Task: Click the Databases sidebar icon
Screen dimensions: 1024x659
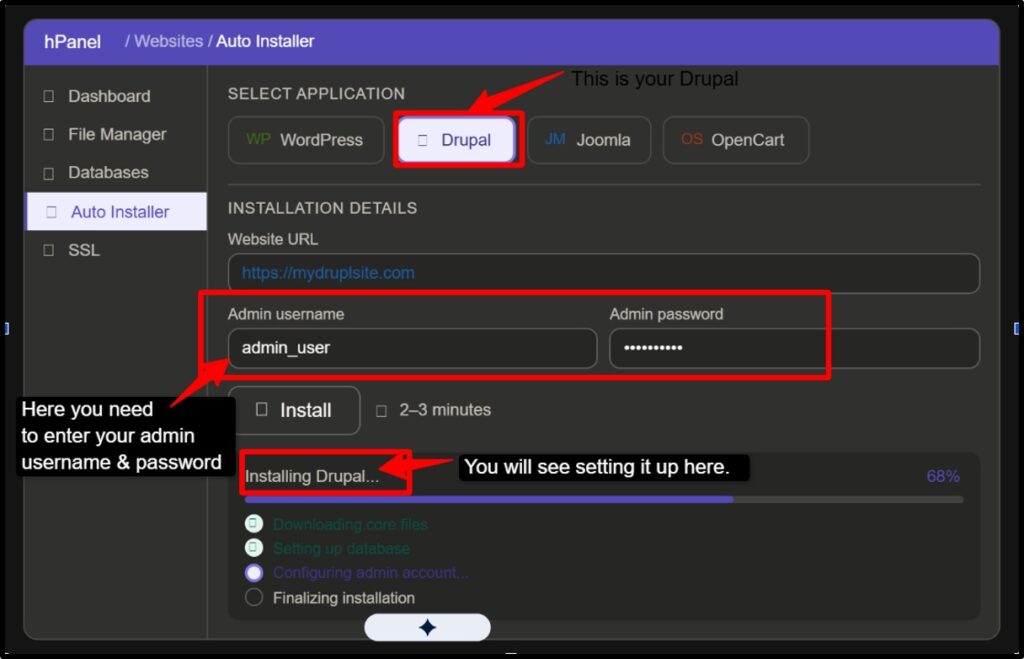Action: pos(48,173)
